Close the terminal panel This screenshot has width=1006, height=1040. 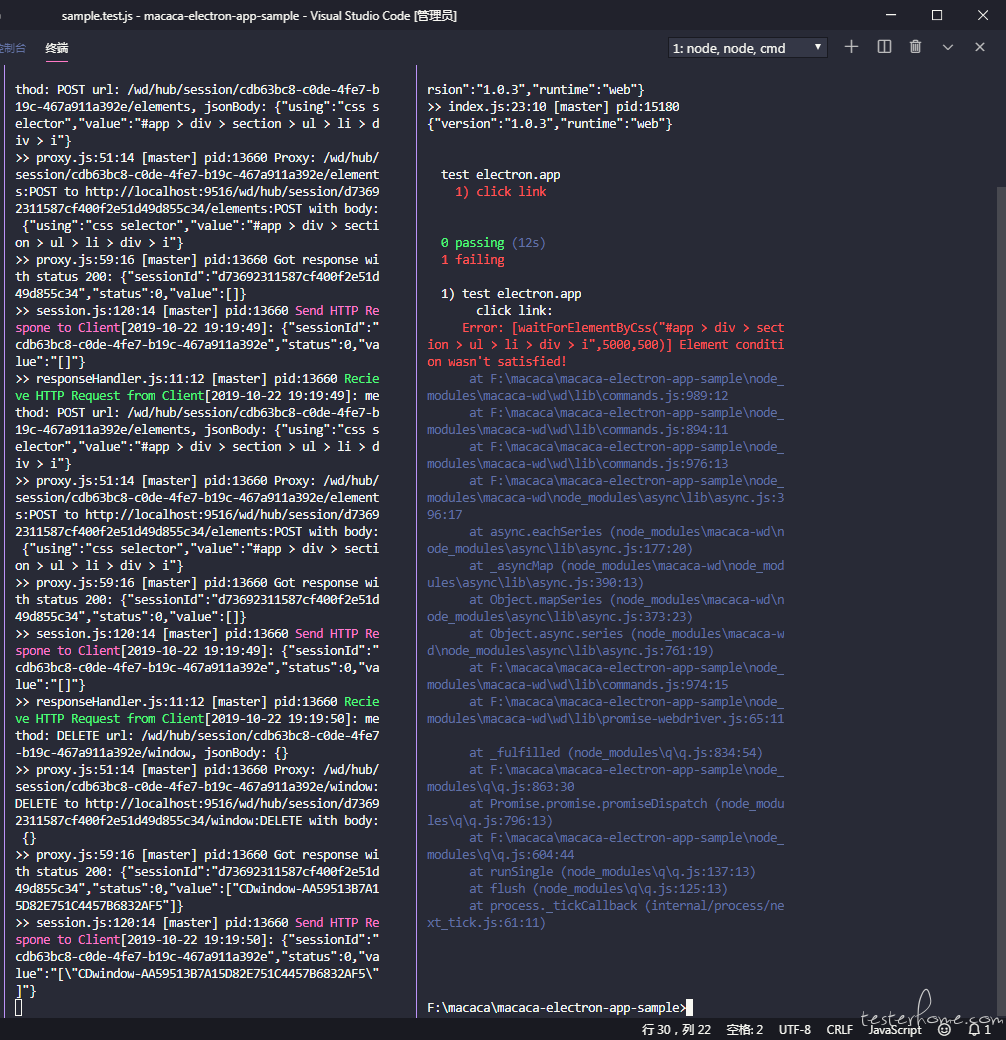979,47
